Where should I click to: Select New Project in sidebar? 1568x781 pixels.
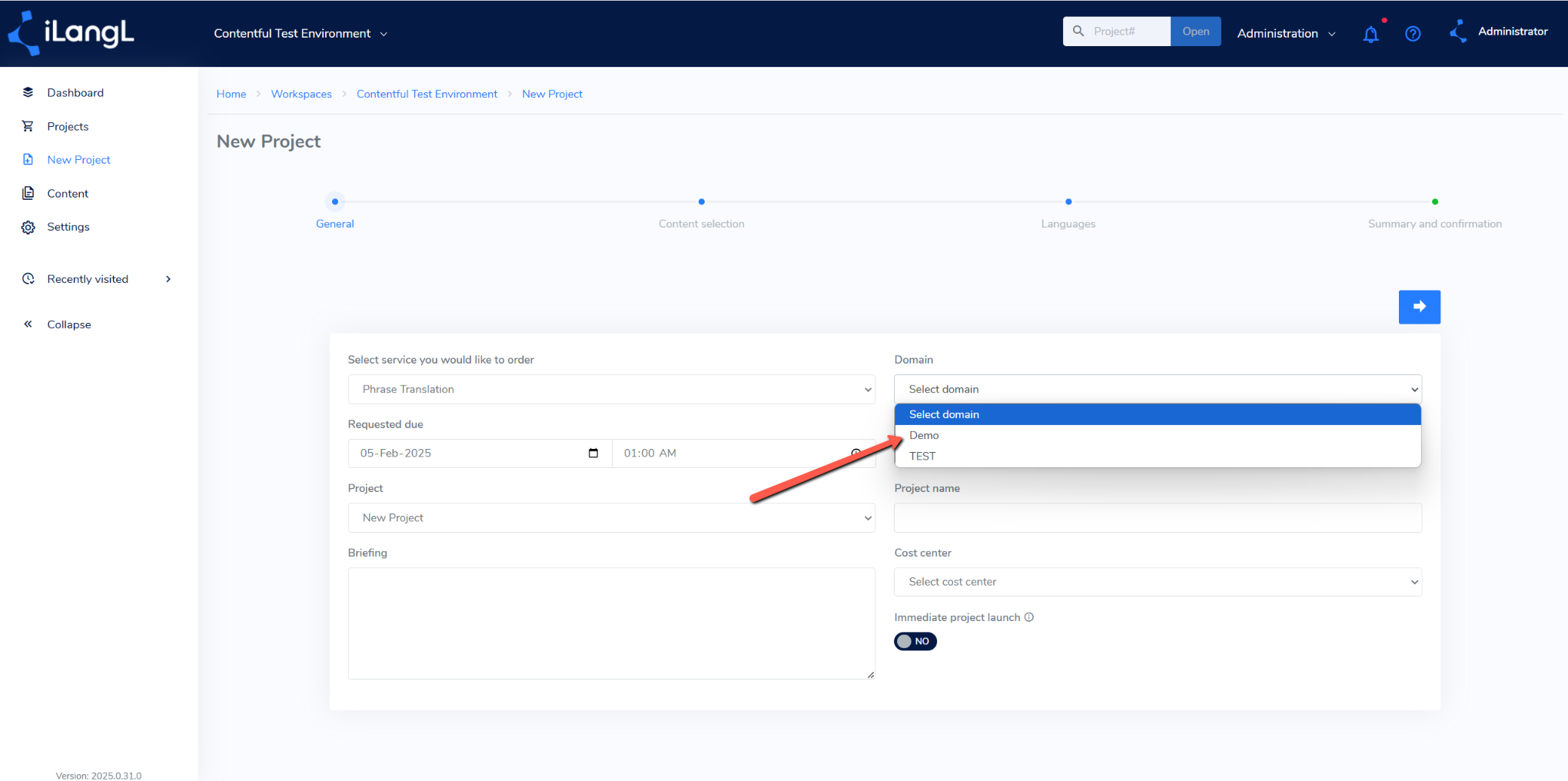pos(78,159)
